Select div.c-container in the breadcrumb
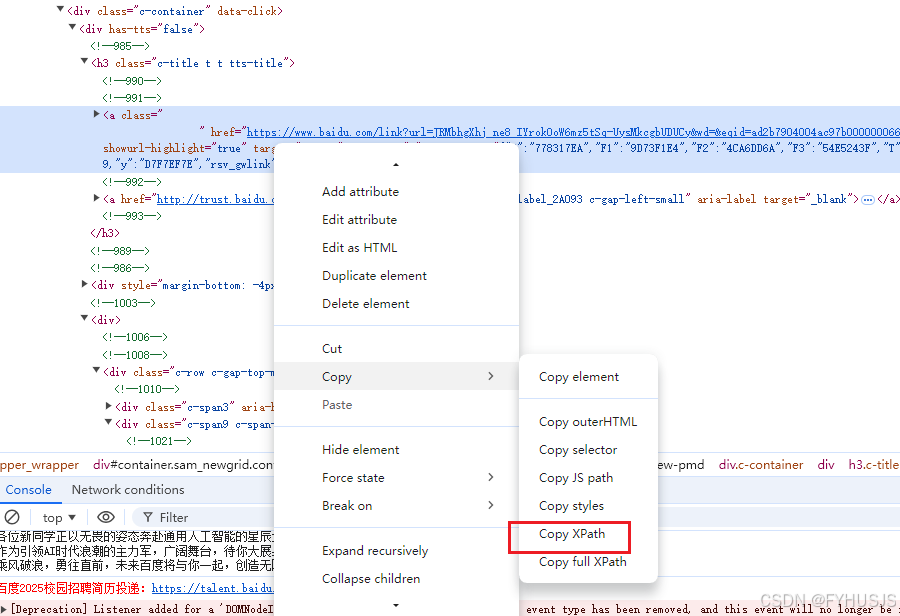This screenshot has width=900, height=616. pyautogui.click(x=761, y=465)
